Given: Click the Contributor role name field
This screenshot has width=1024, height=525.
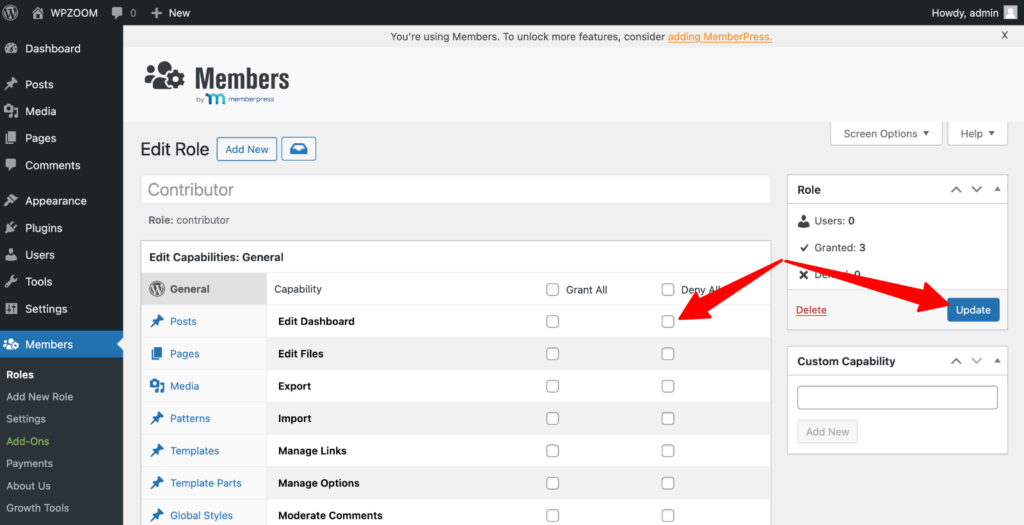Looking at the screenshot, I should click(456, 189).
